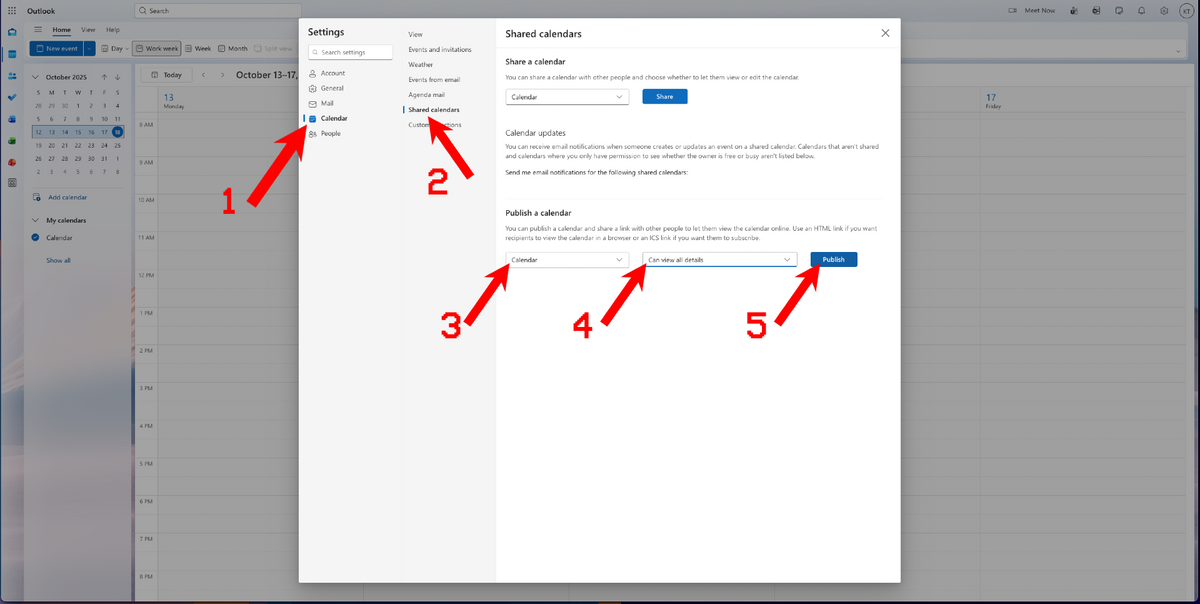Toggle the Calendar checkbox under My calendars
Viewport: 1200px width, 604px height.
click(x=36, y=238)
